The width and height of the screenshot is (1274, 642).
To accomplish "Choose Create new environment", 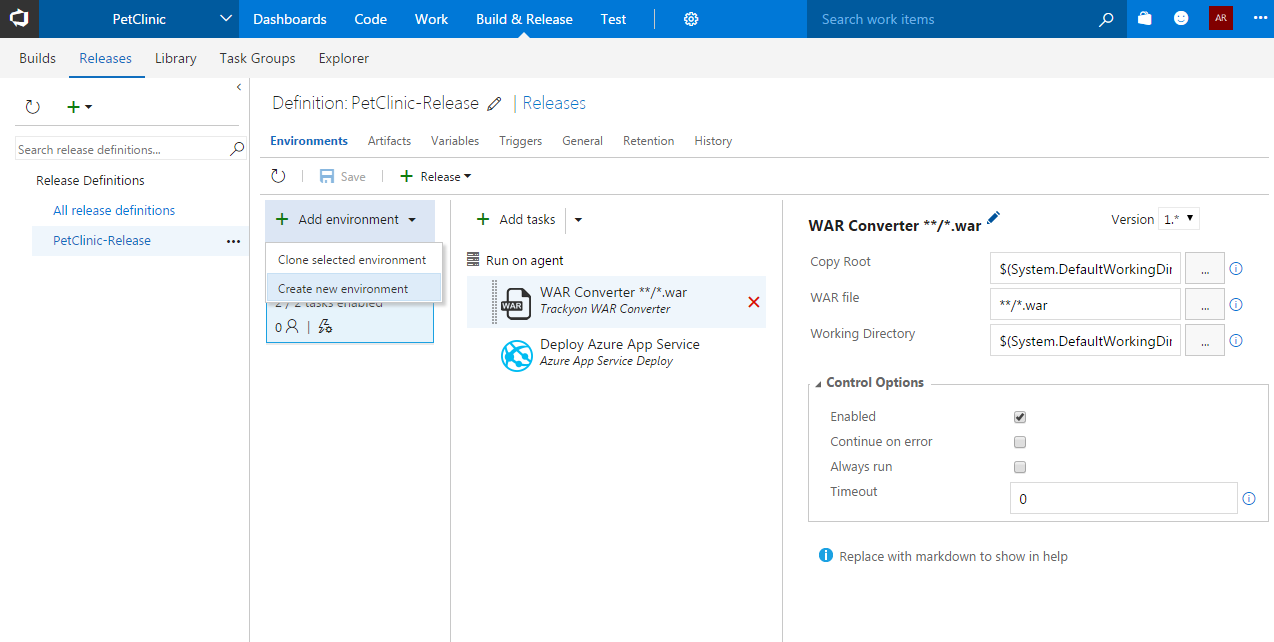I will pyautogui.click(x=352, y=289).
